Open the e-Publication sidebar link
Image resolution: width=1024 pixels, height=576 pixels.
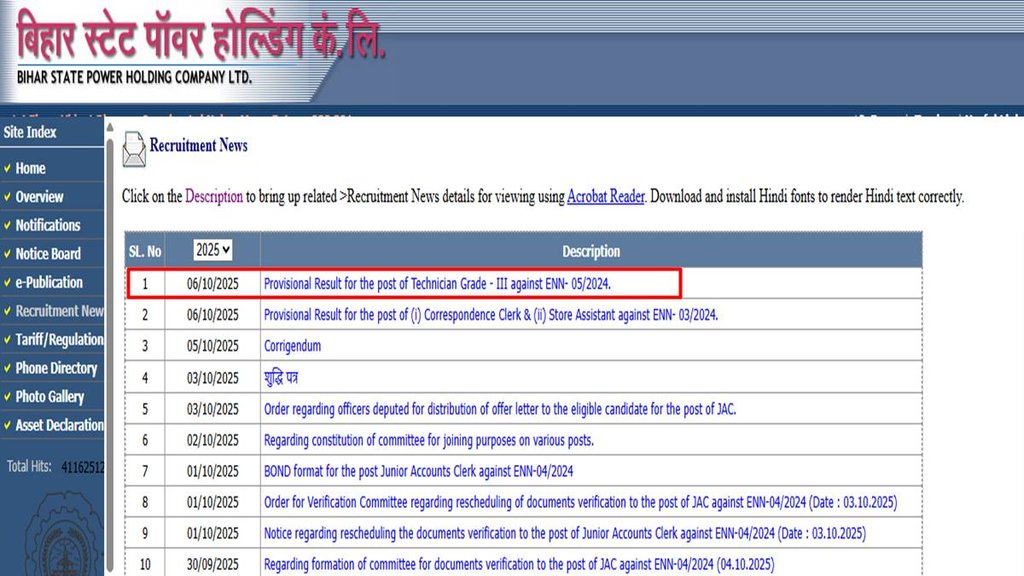[x=49, y=282]
